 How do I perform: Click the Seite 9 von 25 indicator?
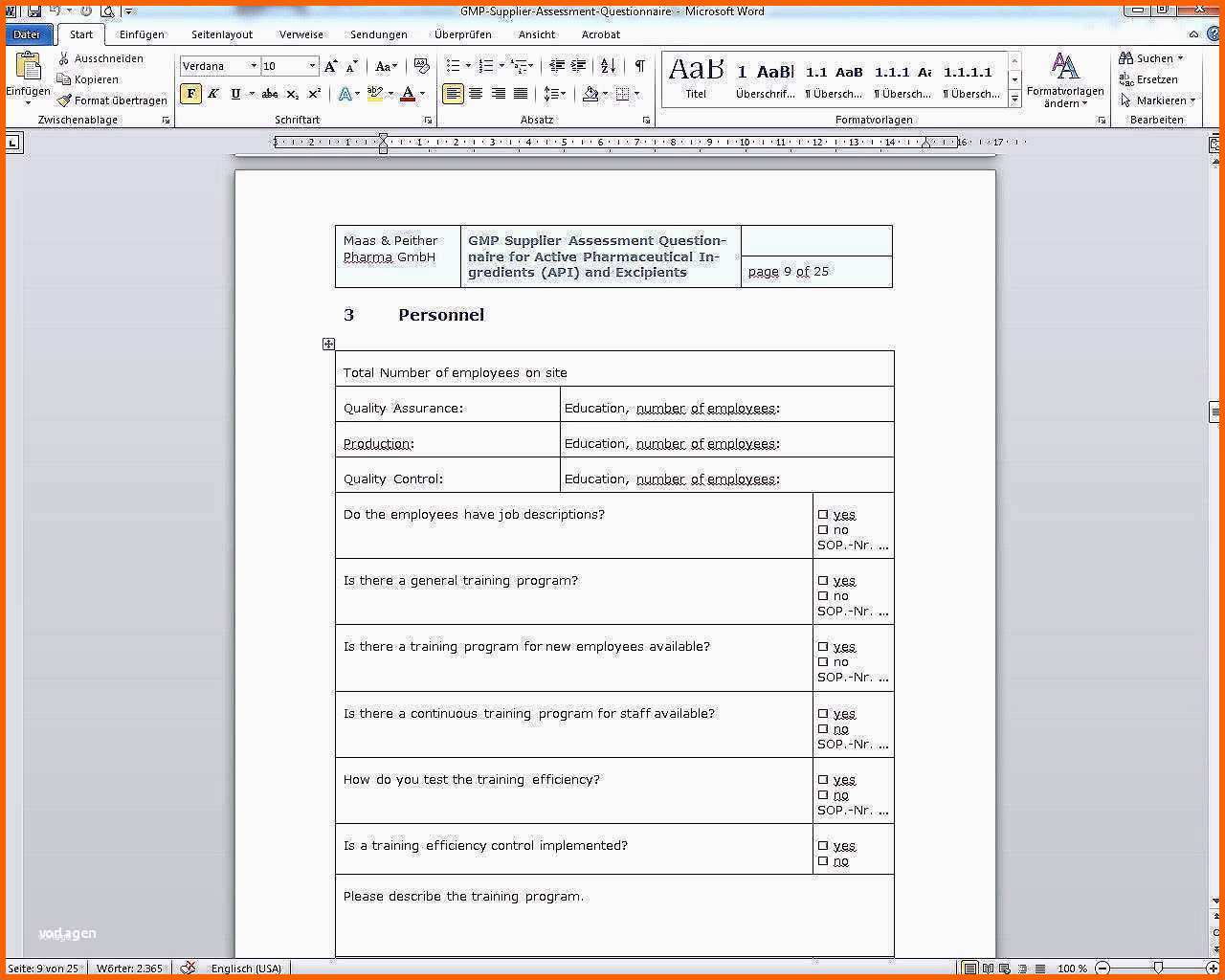click(x=44, y=969)
